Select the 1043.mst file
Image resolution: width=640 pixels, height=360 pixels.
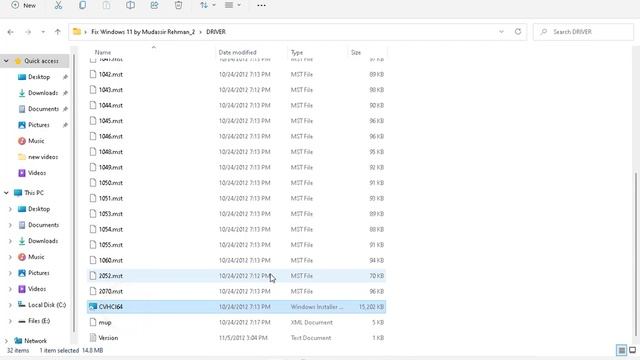click(x=237, y=90)
